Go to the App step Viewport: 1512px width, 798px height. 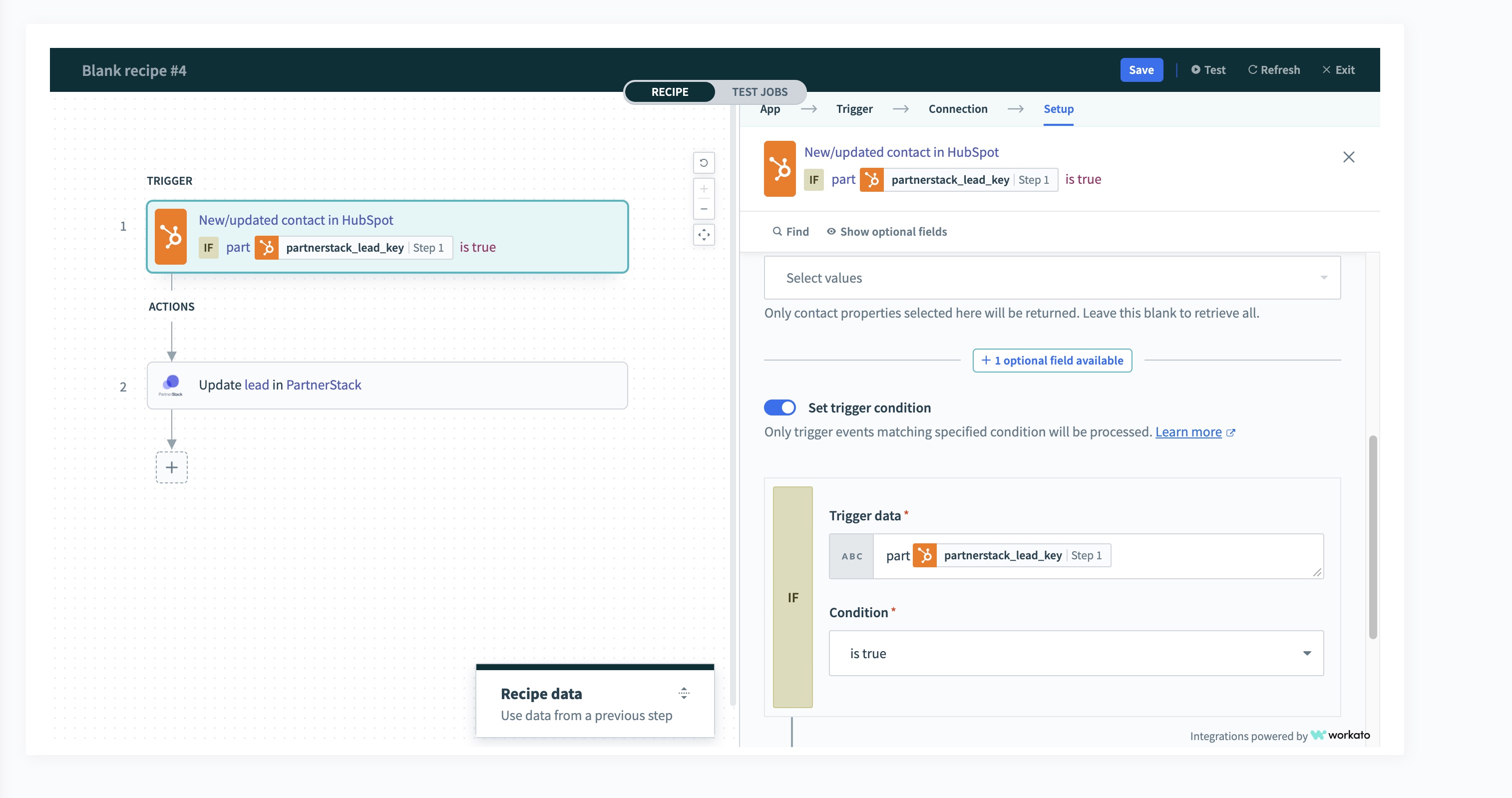769,109
